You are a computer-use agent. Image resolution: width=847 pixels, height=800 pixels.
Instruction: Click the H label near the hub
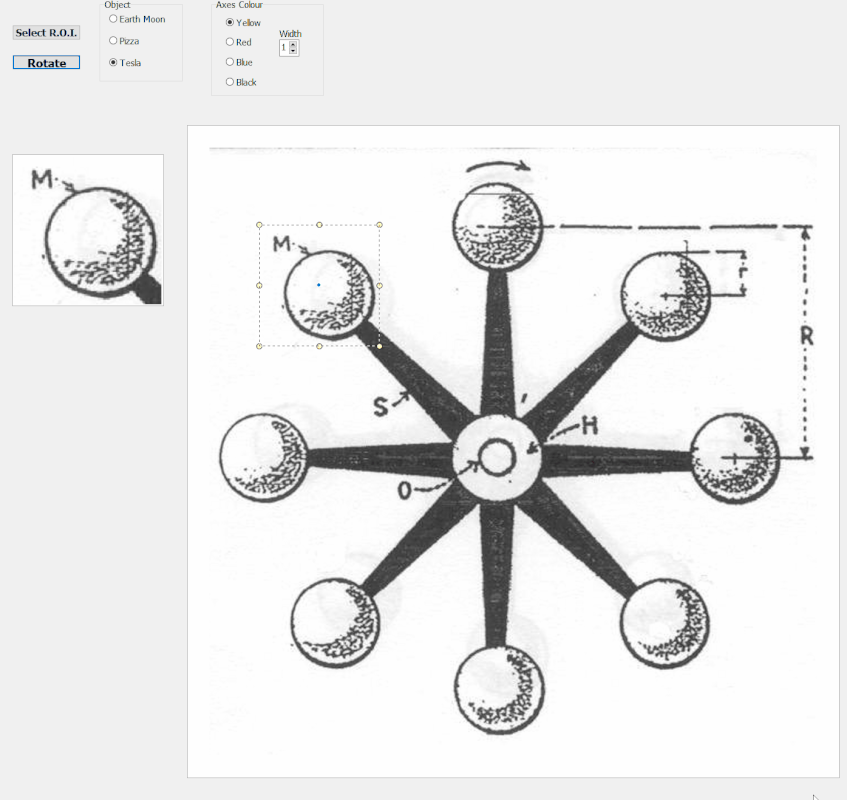590,426
